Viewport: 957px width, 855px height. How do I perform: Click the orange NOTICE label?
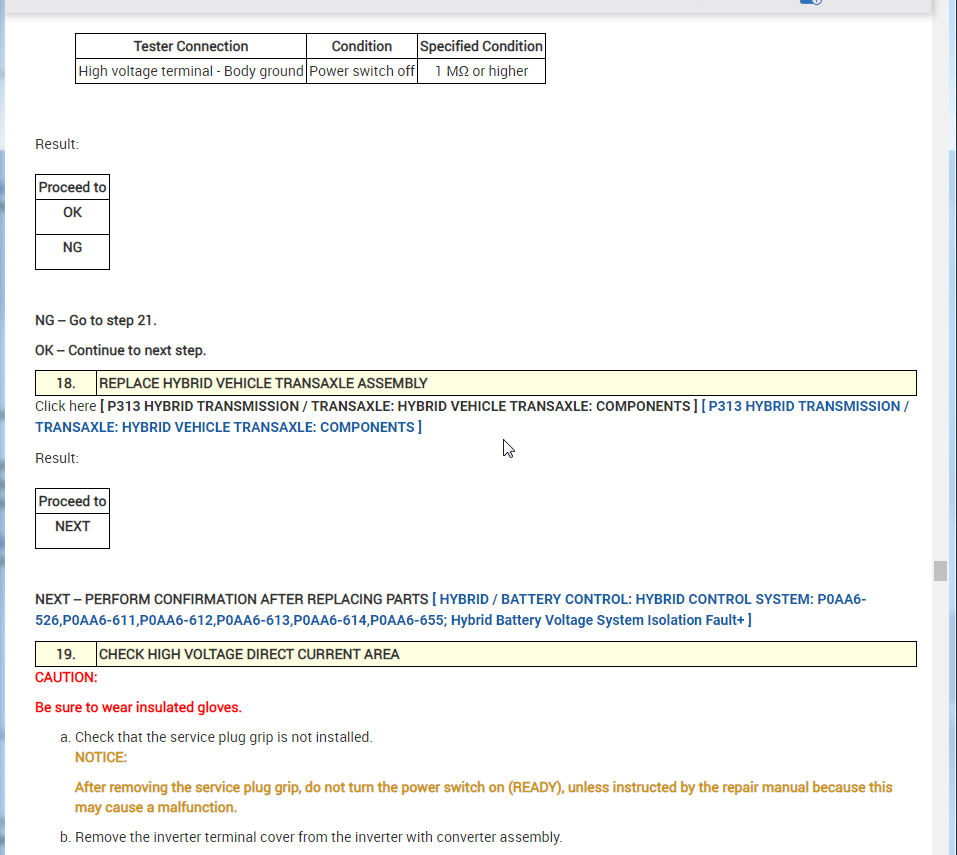point(101,757)
